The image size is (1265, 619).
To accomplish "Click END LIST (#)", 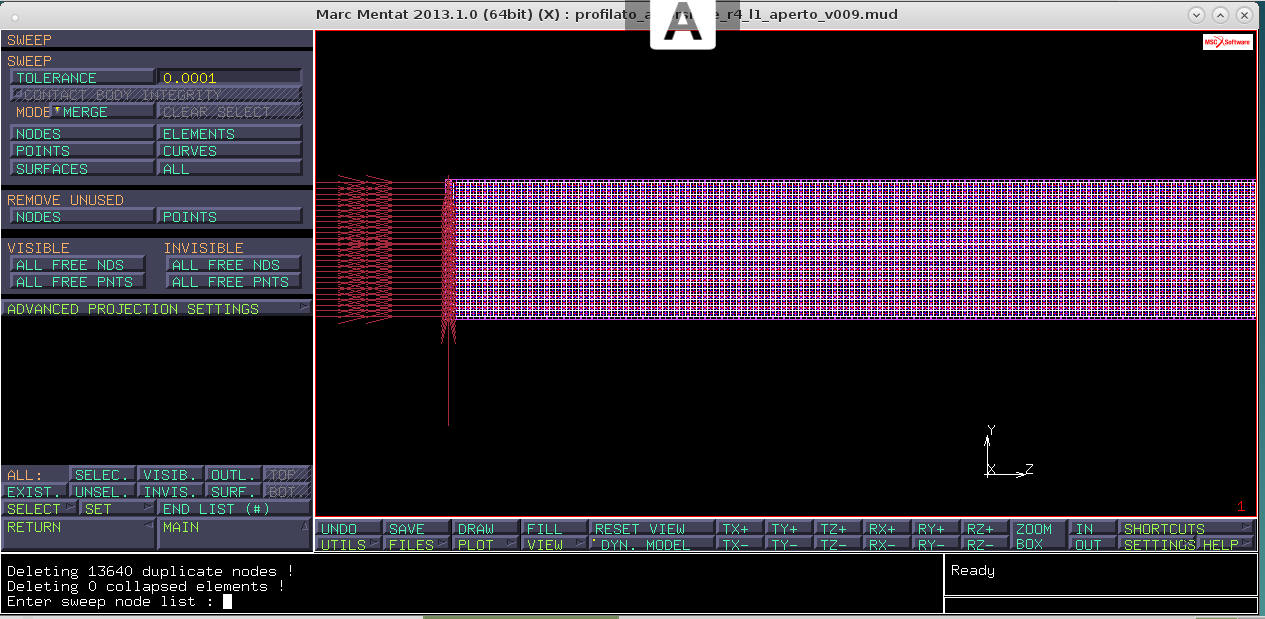I will pos(234,509).
